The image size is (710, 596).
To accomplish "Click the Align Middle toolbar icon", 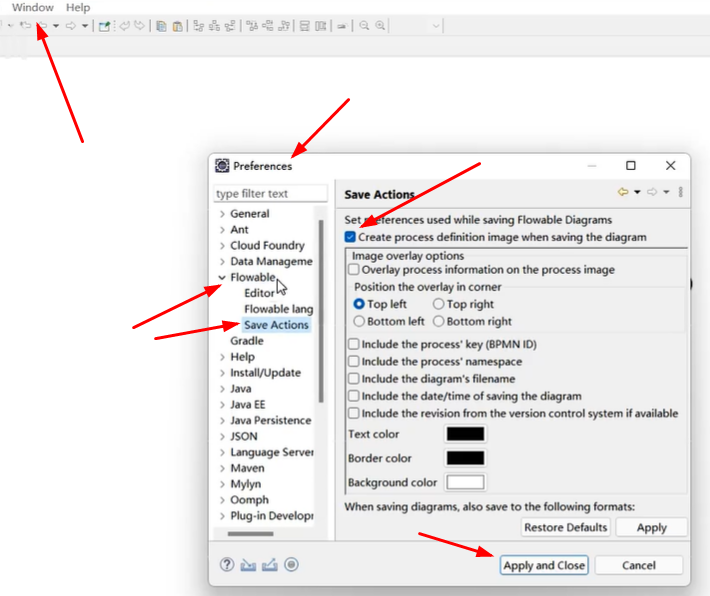I will point(268,26).
